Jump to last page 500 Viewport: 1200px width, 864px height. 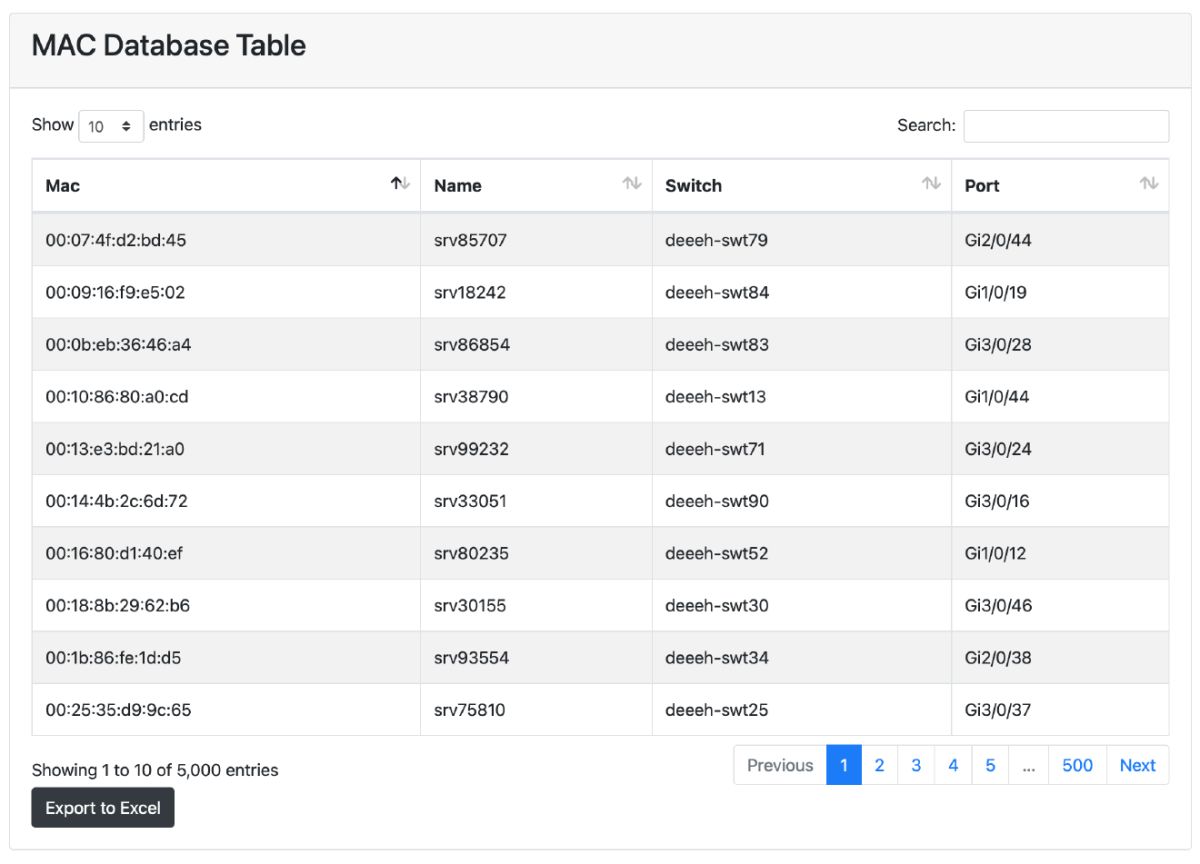click(x=1077, y=765)
